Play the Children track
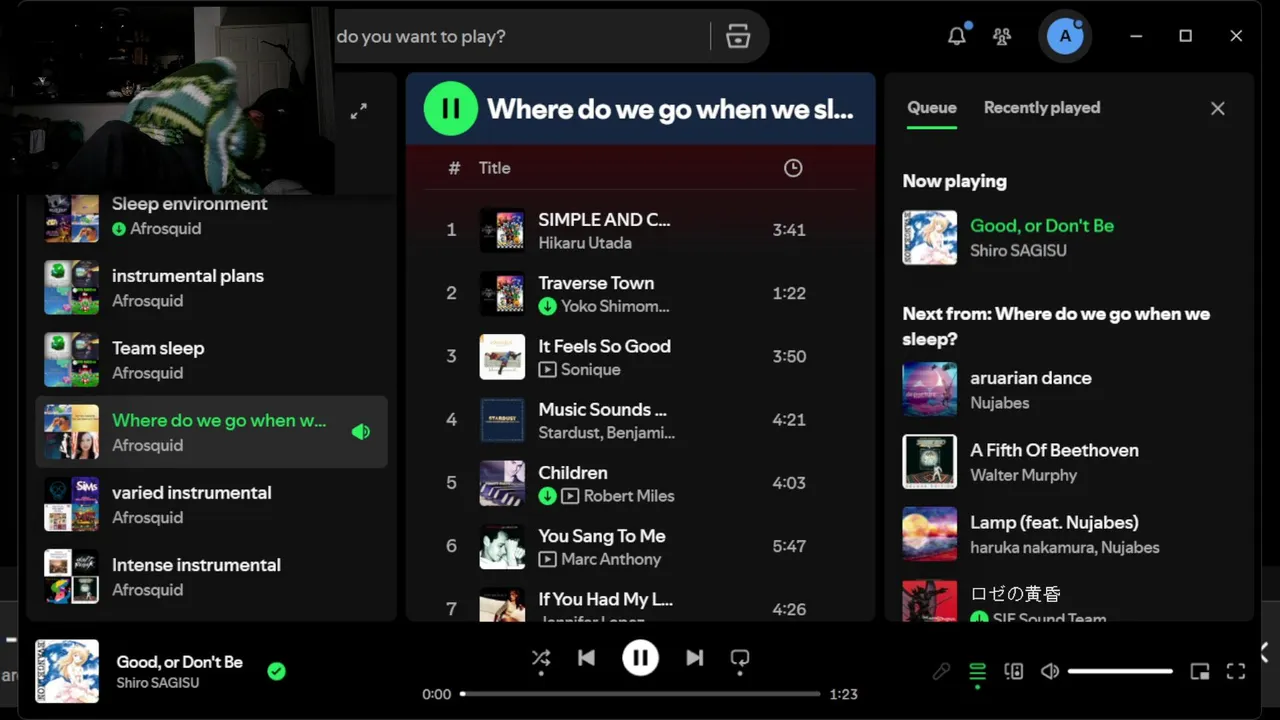Image resolution: width=1280 pixels, height=720 pixels. 640,483
